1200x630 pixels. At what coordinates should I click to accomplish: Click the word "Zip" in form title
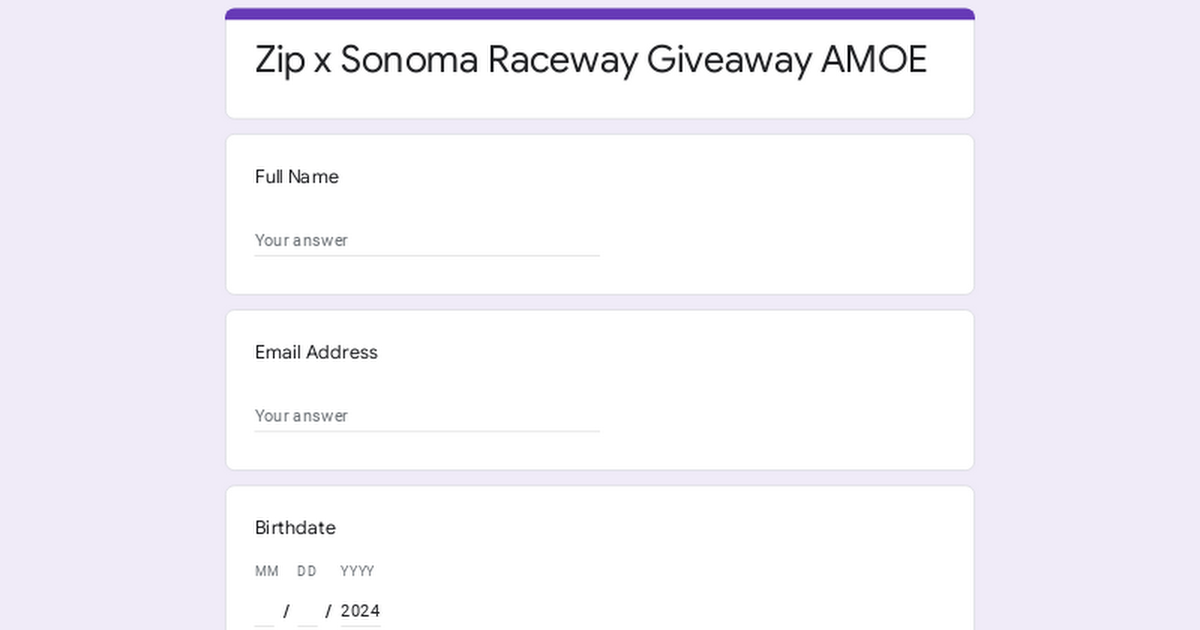(280, 61)
